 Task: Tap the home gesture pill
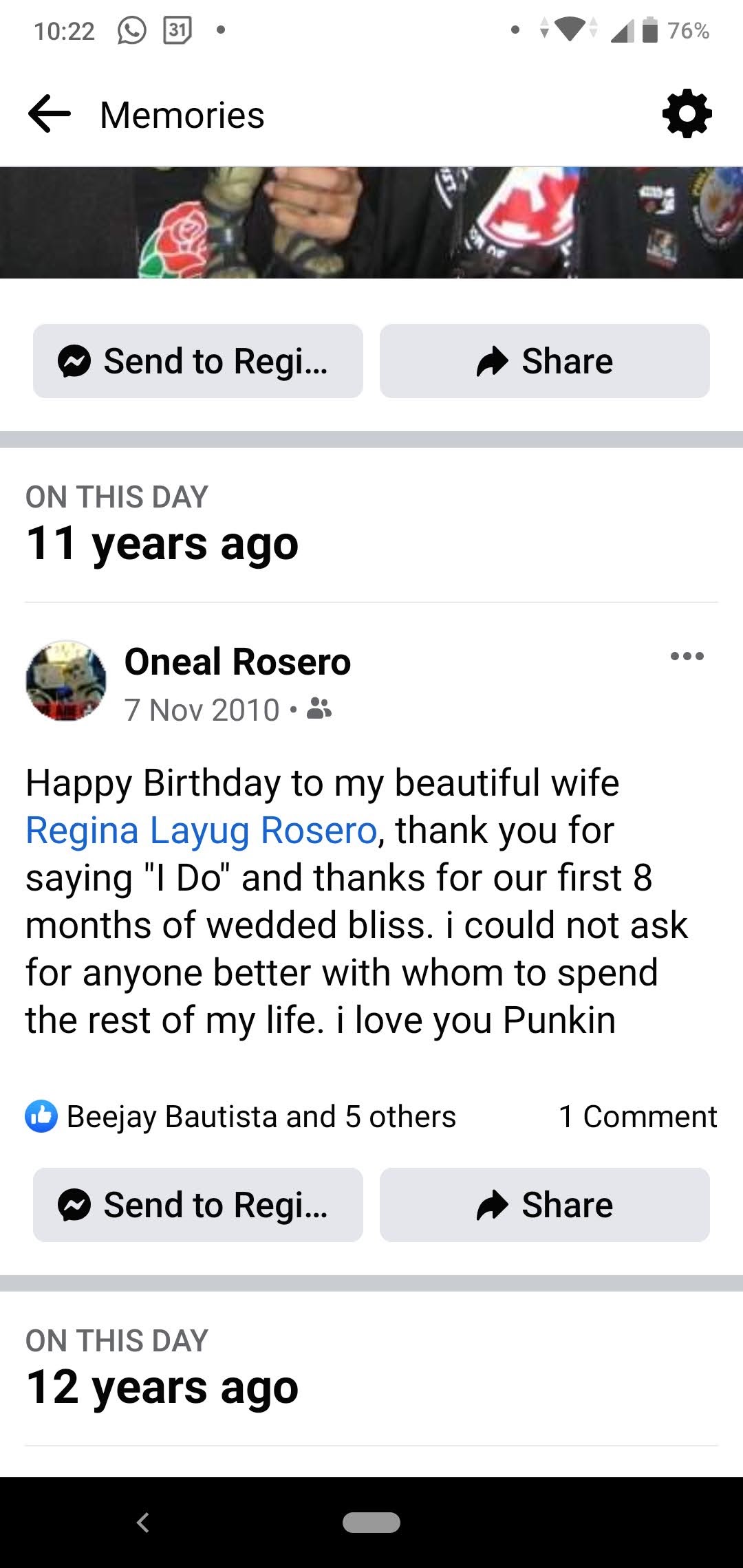tap(371, 1523)
